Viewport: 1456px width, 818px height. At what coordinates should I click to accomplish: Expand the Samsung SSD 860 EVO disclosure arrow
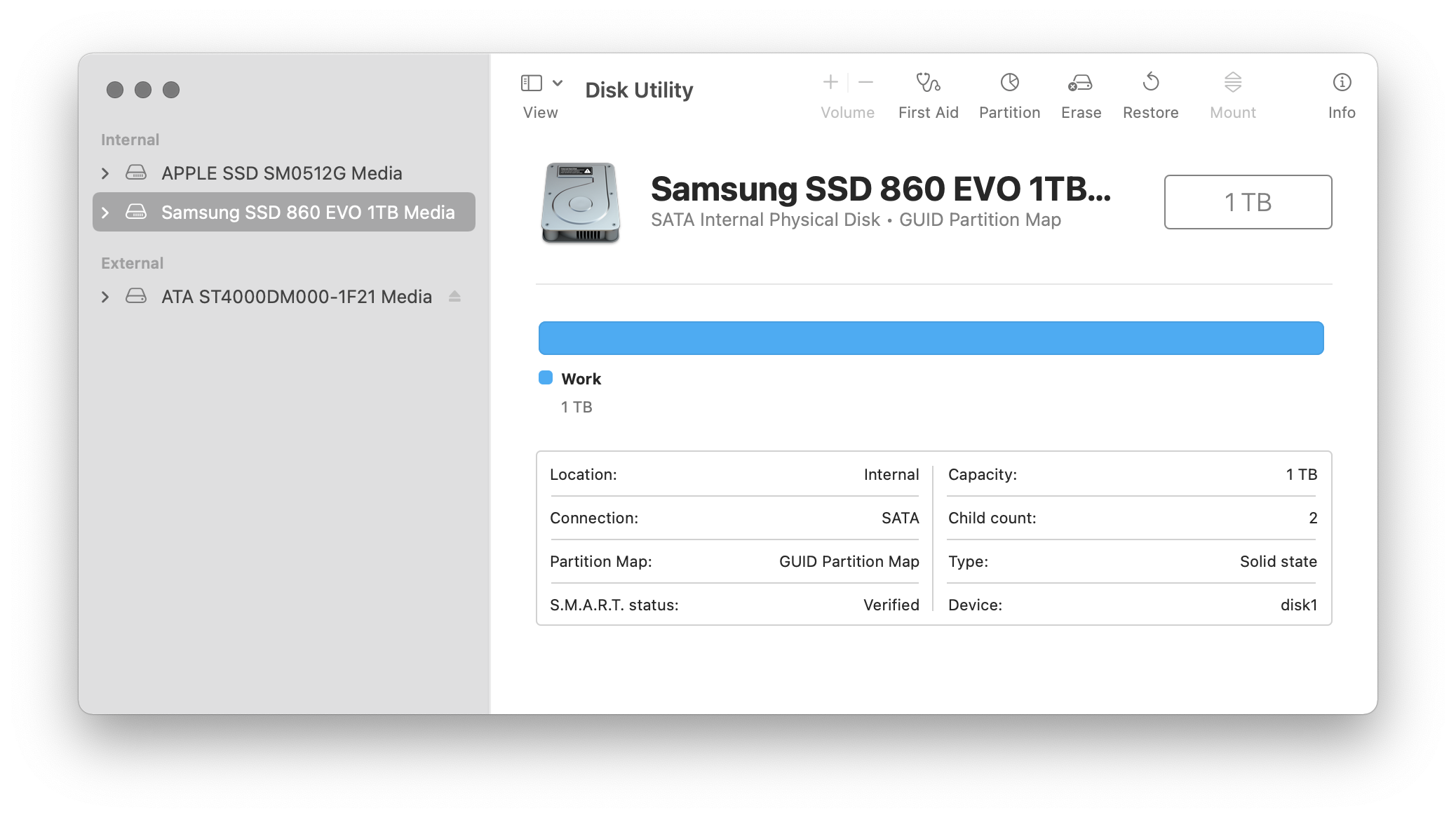[105, 213]
